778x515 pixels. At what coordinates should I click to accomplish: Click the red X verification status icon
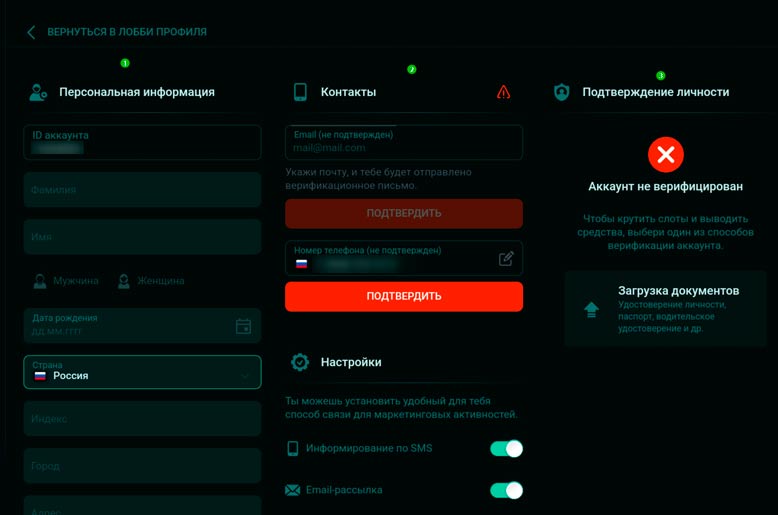click(x=665, y=154)
